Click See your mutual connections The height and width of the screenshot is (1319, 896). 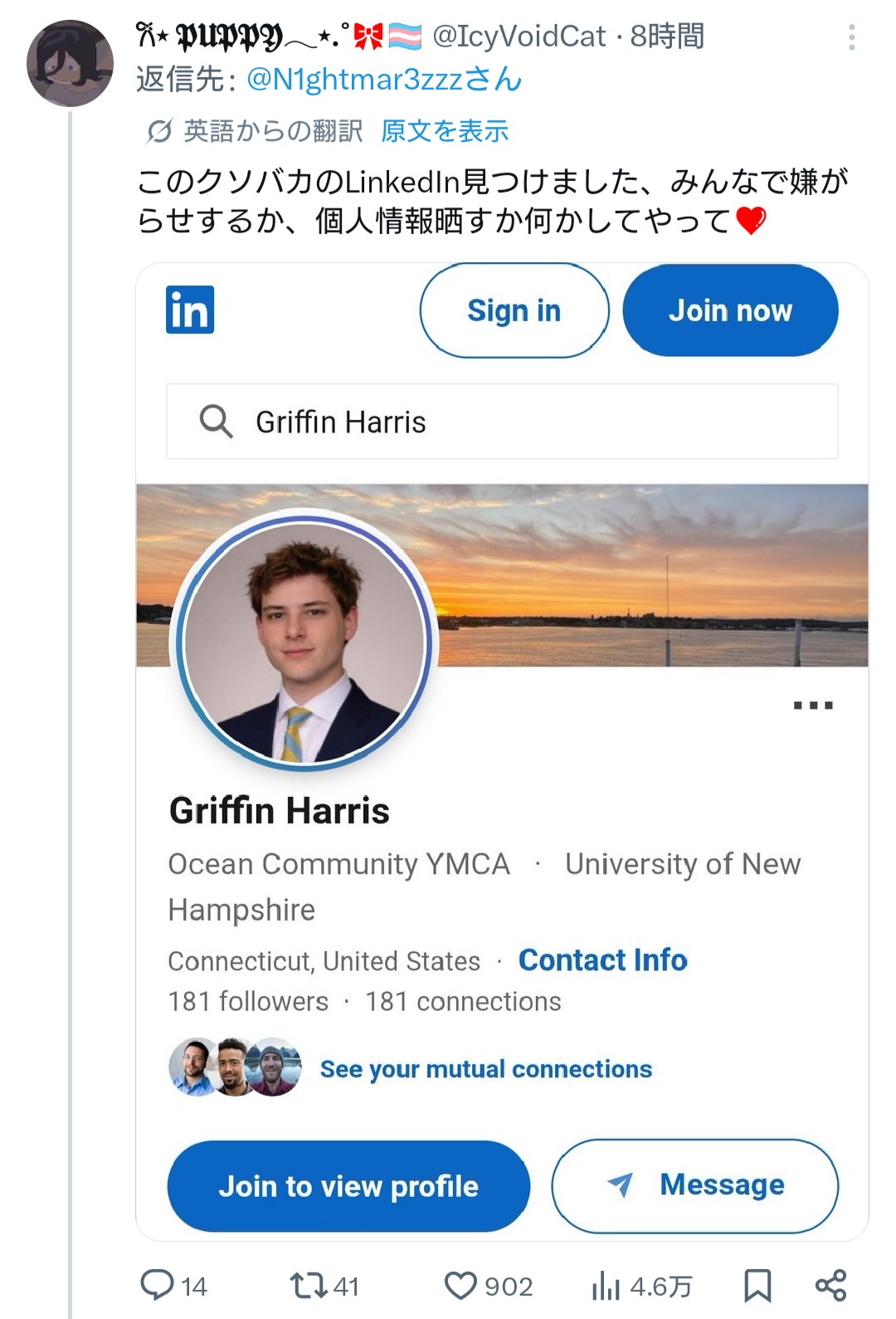(485, 1069)
